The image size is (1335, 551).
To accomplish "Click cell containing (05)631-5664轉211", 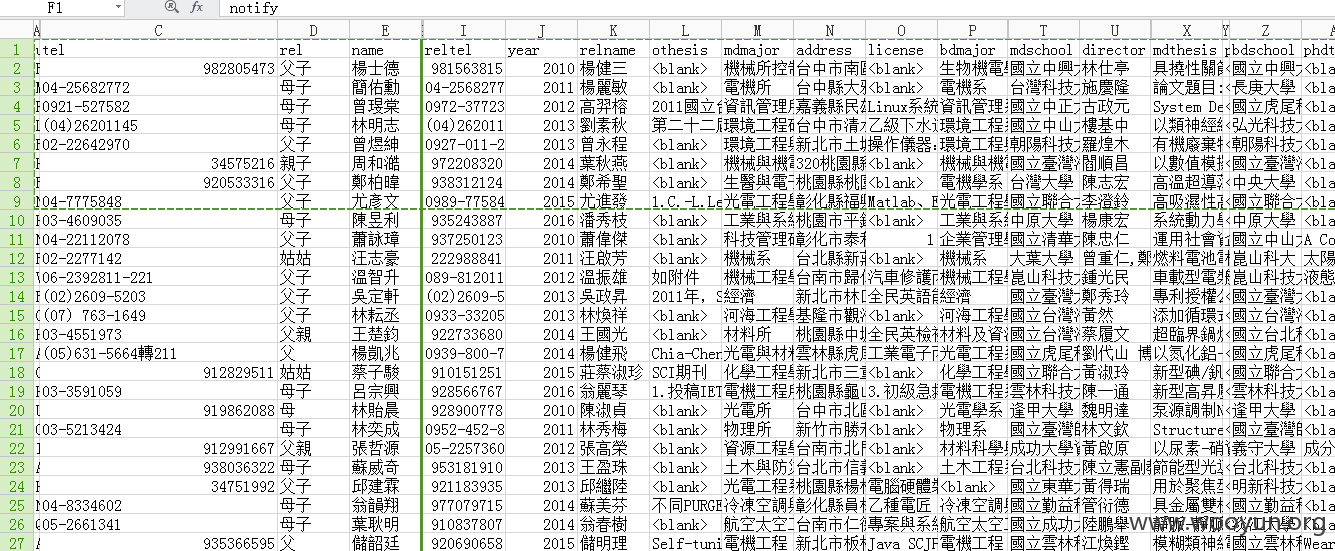I will 158,353.
